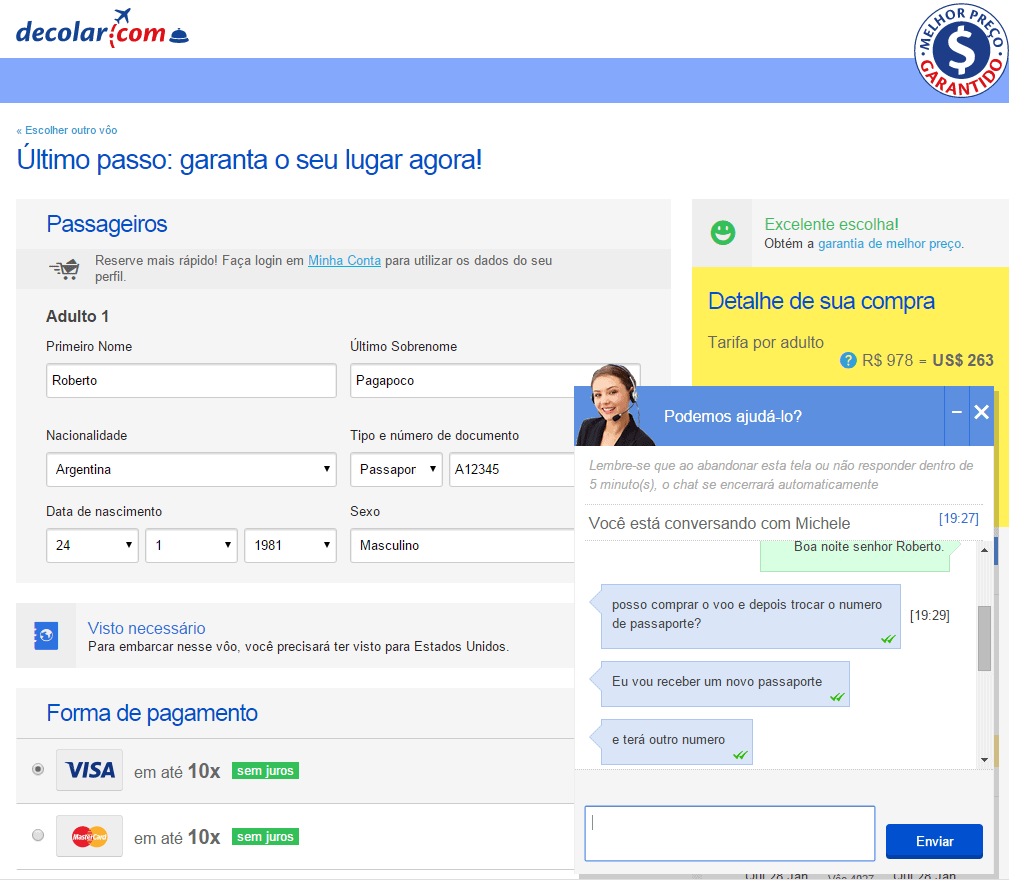Click the blue question mark help icon
Viewport: 1009px width, 880px height.
point(848,360)
